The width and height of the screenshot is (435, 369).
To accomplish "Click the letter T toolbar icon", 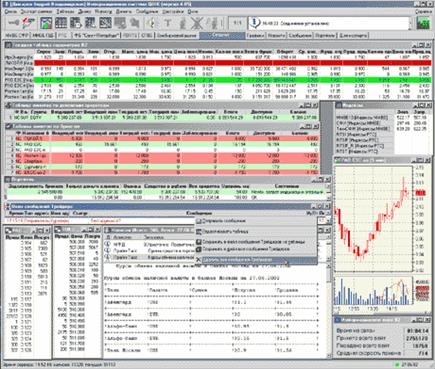I will coord(168,23).
